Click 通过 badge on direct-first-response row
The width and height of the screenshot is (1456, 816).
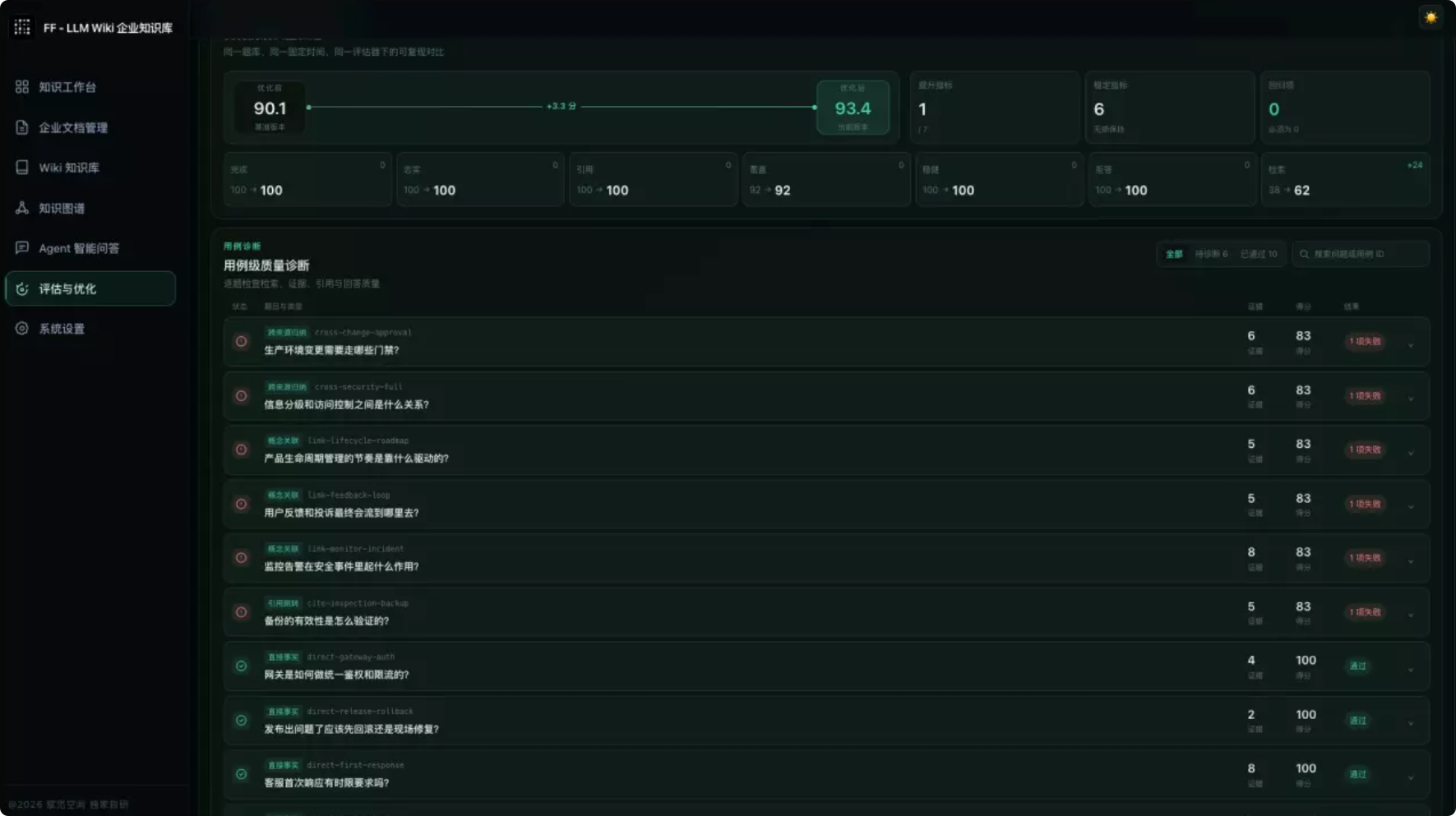point(1357,774)
